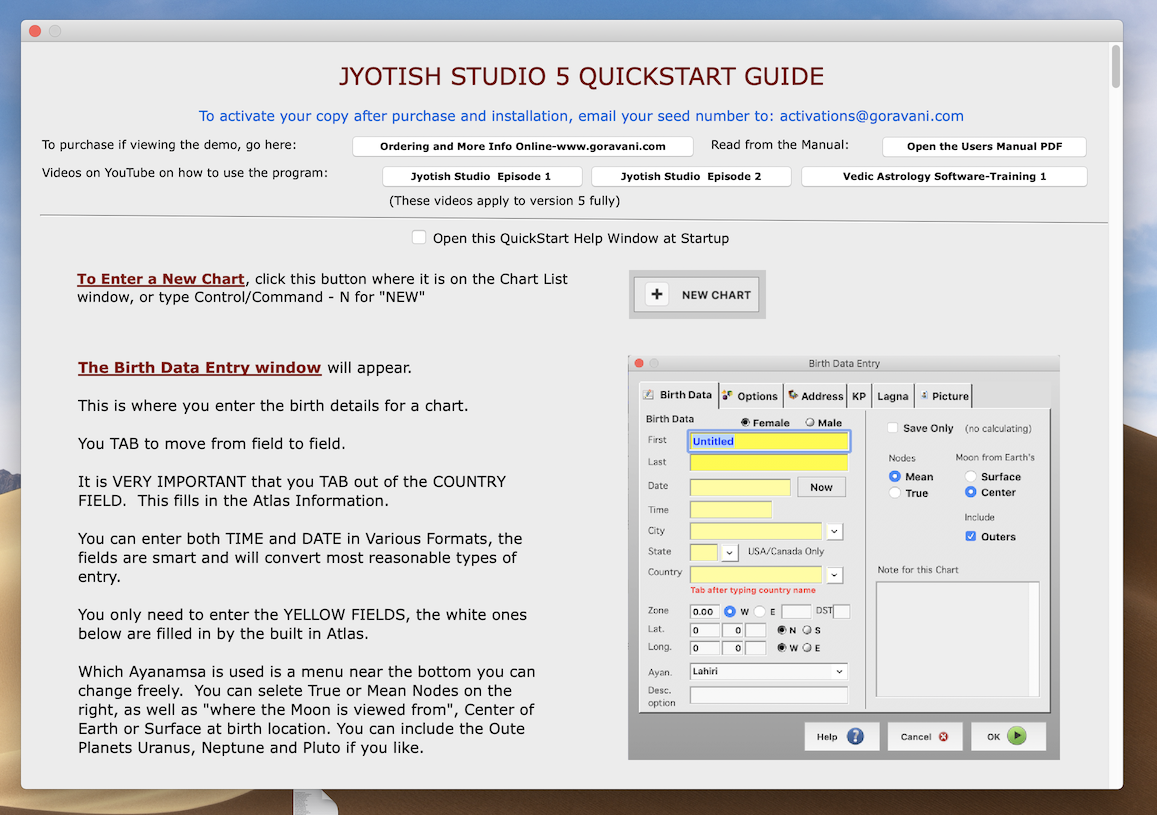Click the red Cancel X icon

(944, 737)
